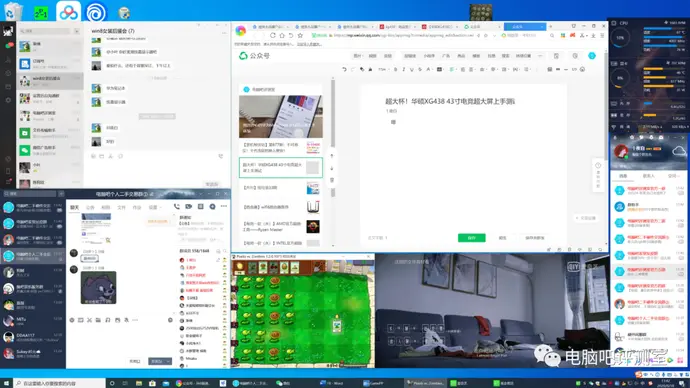Viewport: 690px width, 388px height.
Task: Undo the last edit in the article editor toolbar
Action: tap(344, 70)
